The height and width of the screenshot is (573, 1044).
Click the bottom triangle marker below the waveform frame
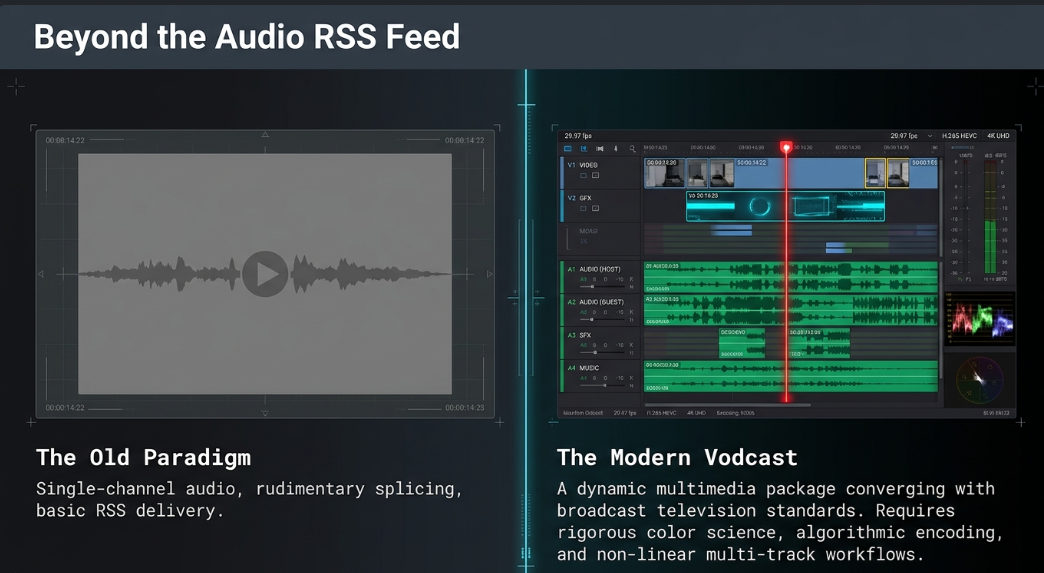265,413
